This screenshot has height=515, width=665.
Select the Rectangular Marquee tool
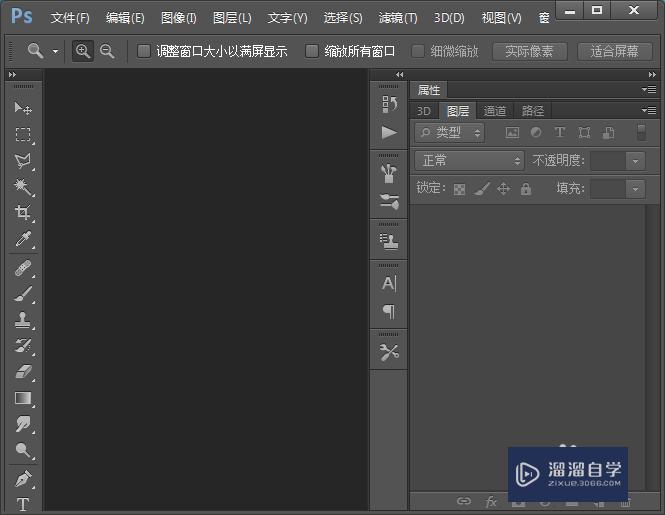point(23,134)
